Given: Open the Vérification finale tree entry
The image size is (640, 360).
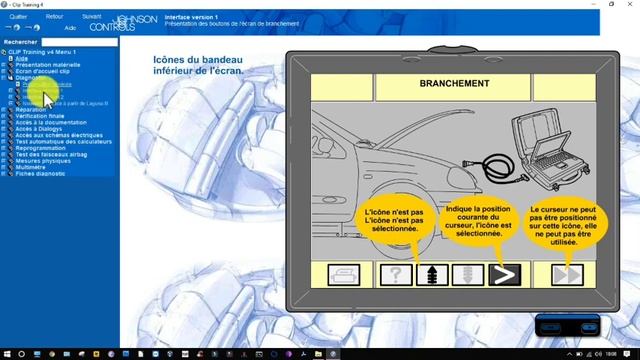Looking at the screenshot, I should (40, 116).
